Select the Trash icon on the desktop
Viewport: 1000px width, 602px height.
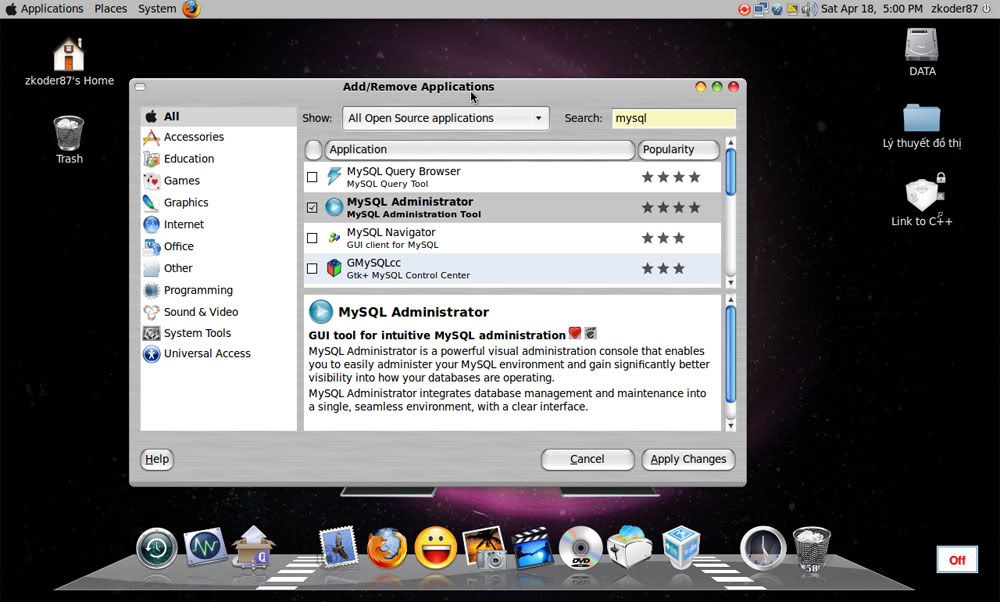69,140
